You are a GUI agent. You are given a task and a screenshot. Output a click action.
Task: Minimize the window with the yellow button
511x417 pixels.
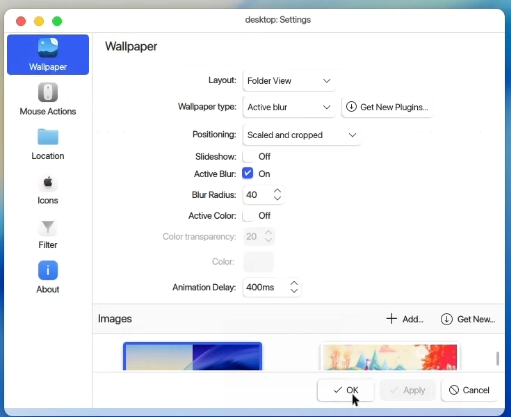click(x=39, y=21)
